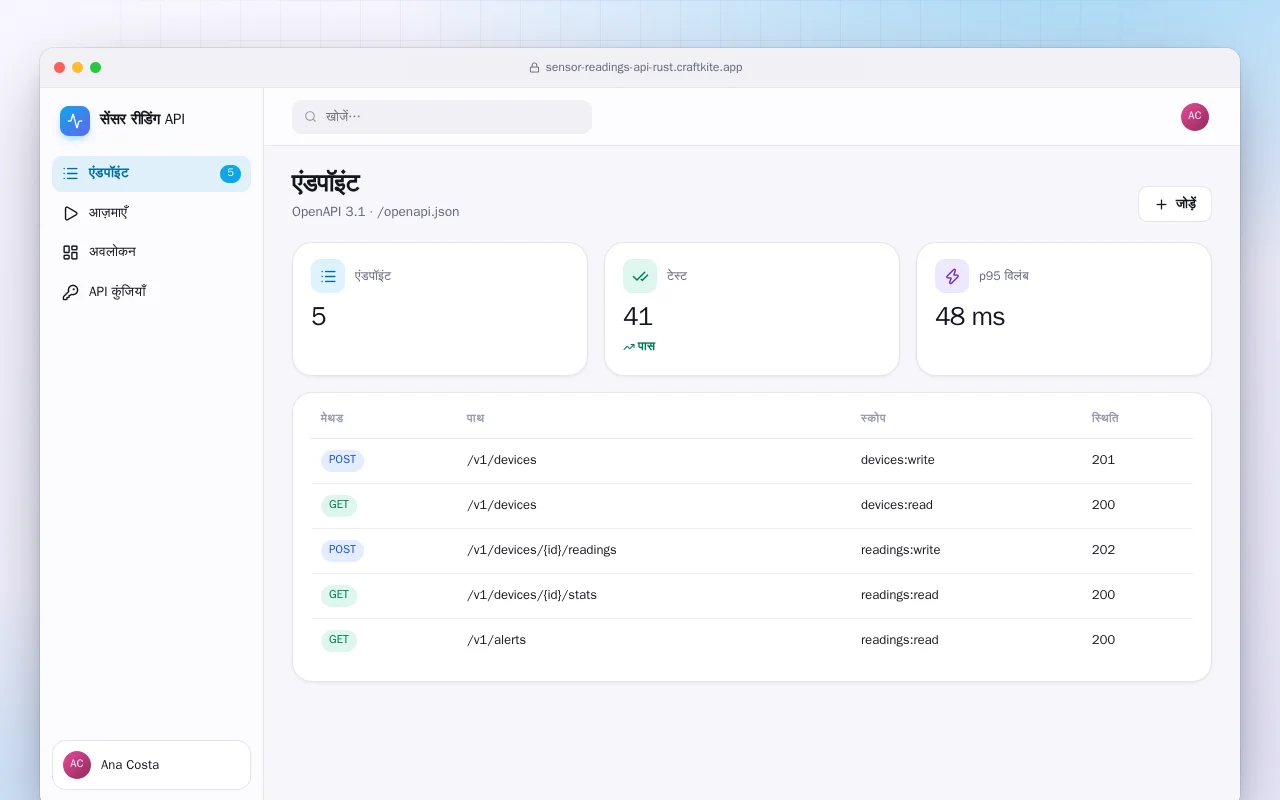The image size is (1280, 800).
Task: Open the एंडपॉइंट sidebar section
Action: tap(151, 174)
